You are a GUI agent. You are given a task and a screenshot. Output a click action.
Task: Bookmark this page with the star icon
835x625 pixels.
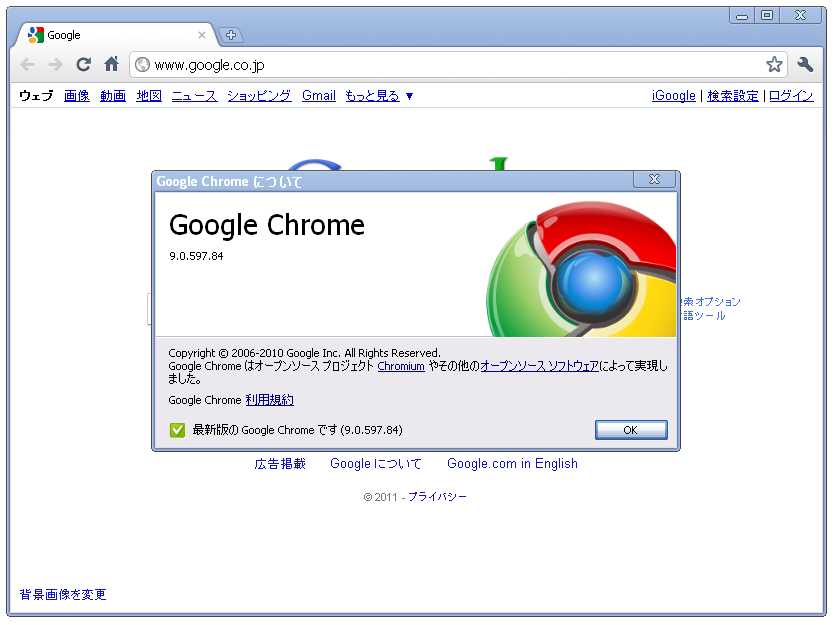tap(774, 65)
